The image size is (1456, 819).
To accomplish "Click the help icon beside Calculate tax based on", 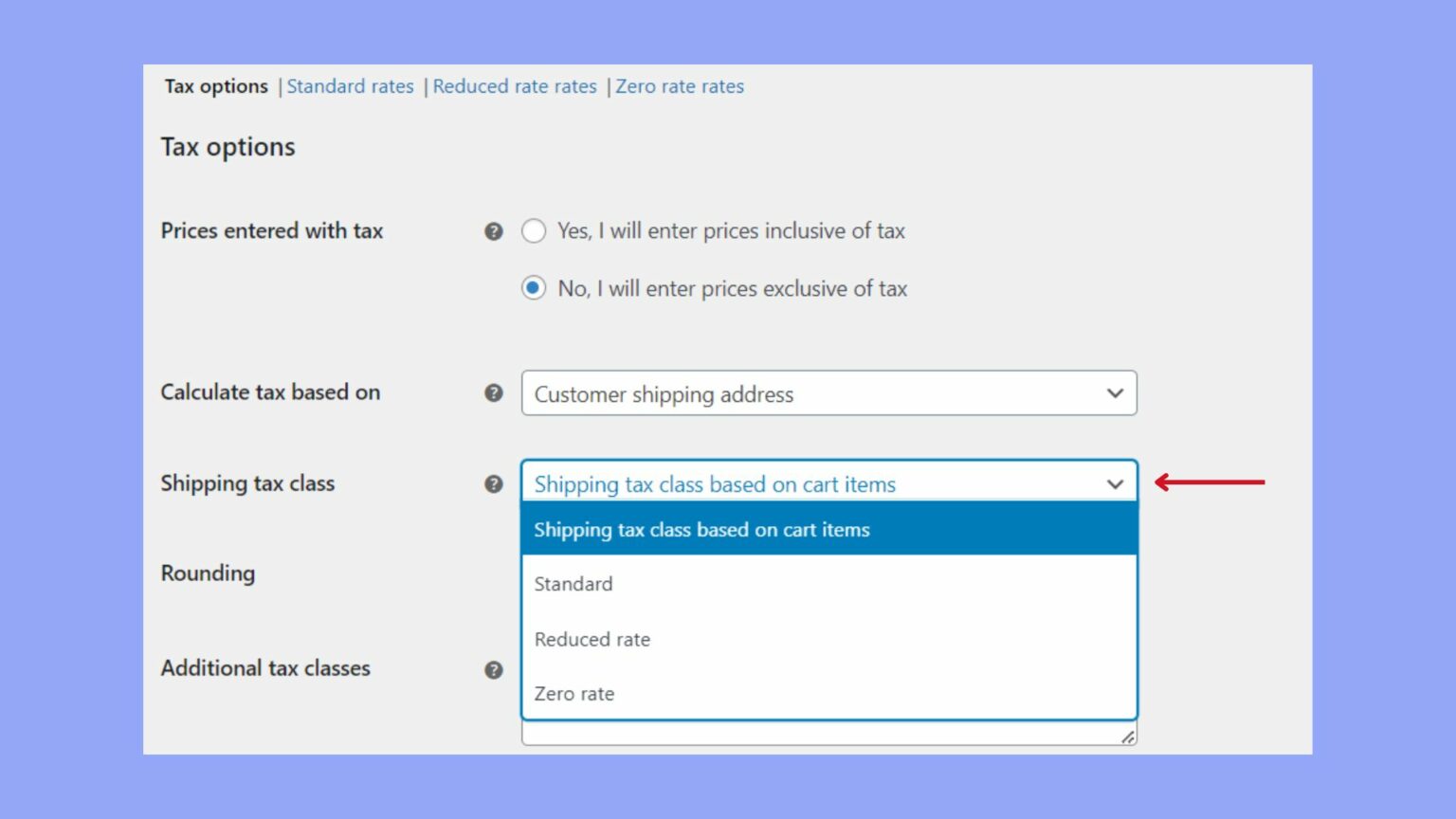I will (x=494, y=391).
